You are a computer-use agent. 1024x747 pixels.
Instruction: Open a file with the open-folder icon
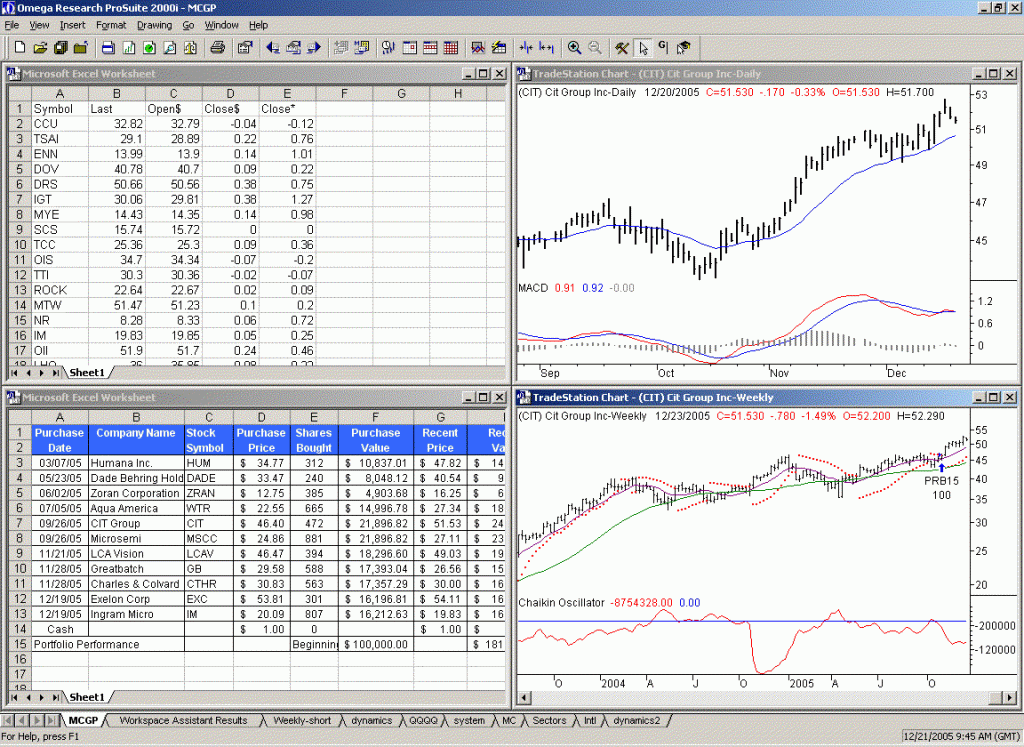coord(40,48)
